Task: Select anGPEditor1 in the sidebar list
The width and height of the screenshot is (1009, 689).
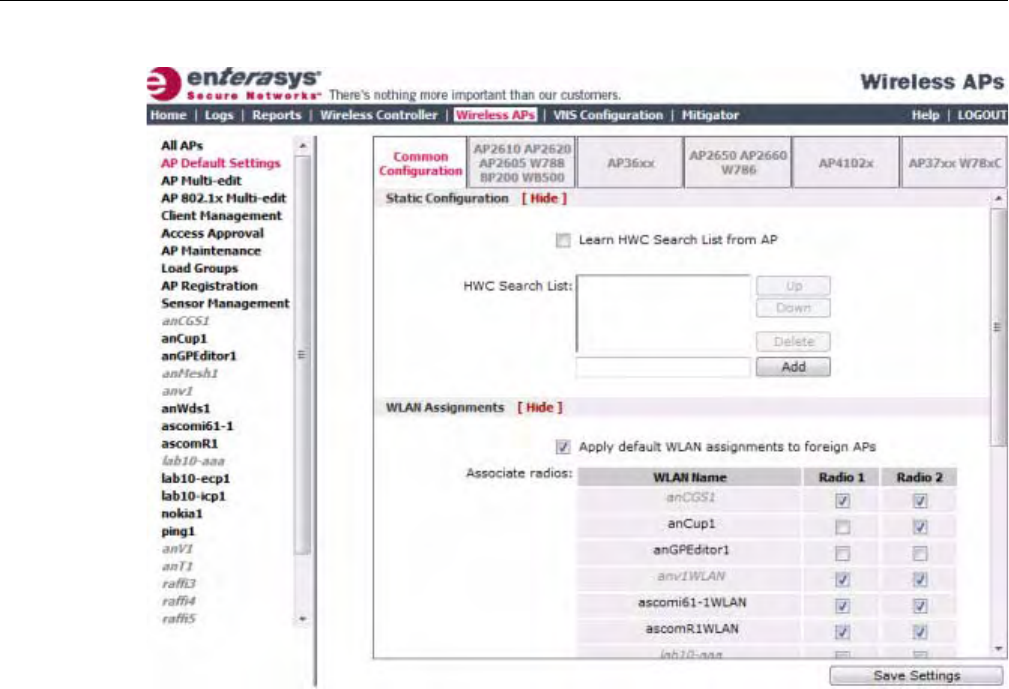Action: click(199, 356)
